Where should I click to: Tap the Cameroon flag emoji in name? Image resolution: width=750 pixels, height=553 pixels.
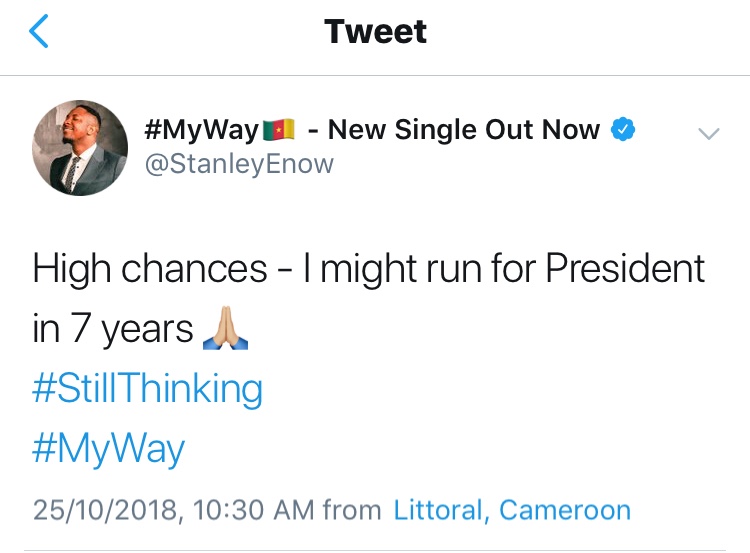(x=277, y=130)
